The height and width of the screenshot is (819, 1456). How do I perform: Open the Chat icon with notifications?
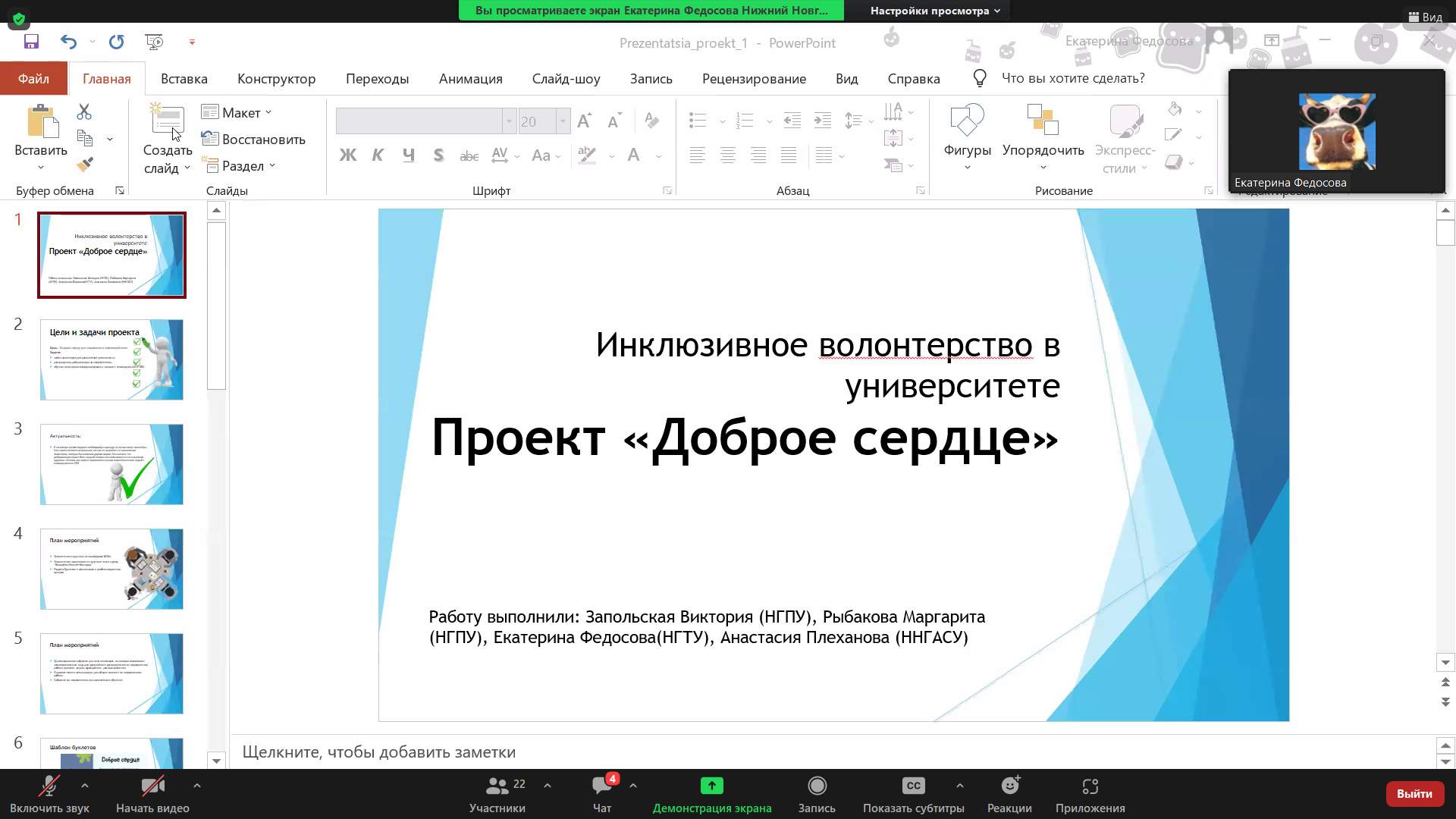click(603, 786)
